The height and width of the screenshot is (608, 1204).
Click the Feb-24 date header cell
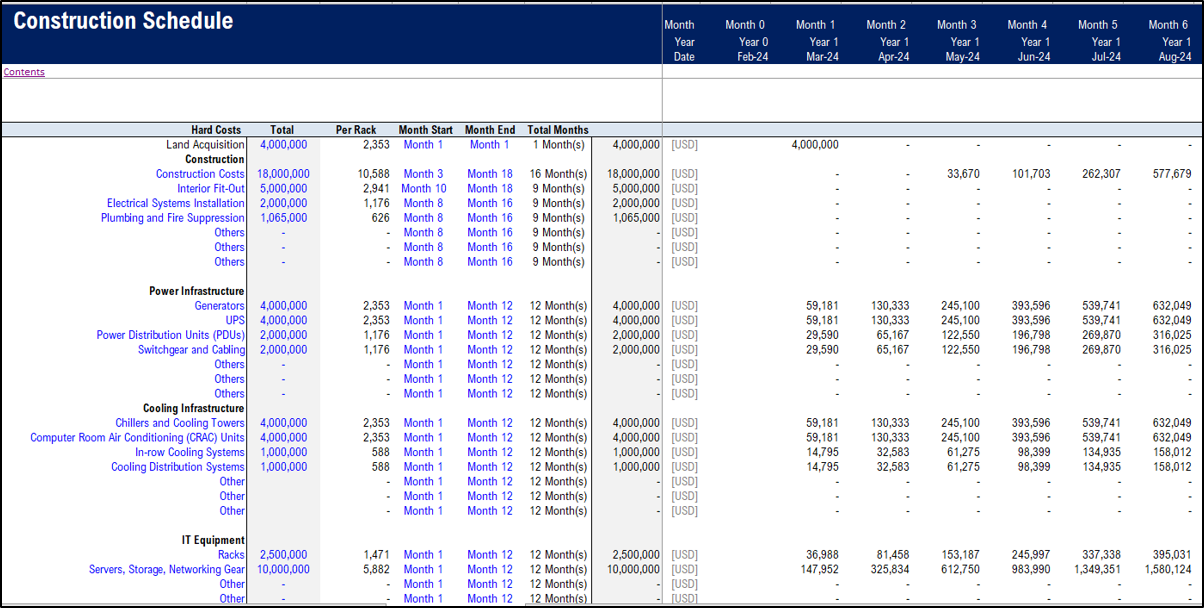[x=753, y=57]
